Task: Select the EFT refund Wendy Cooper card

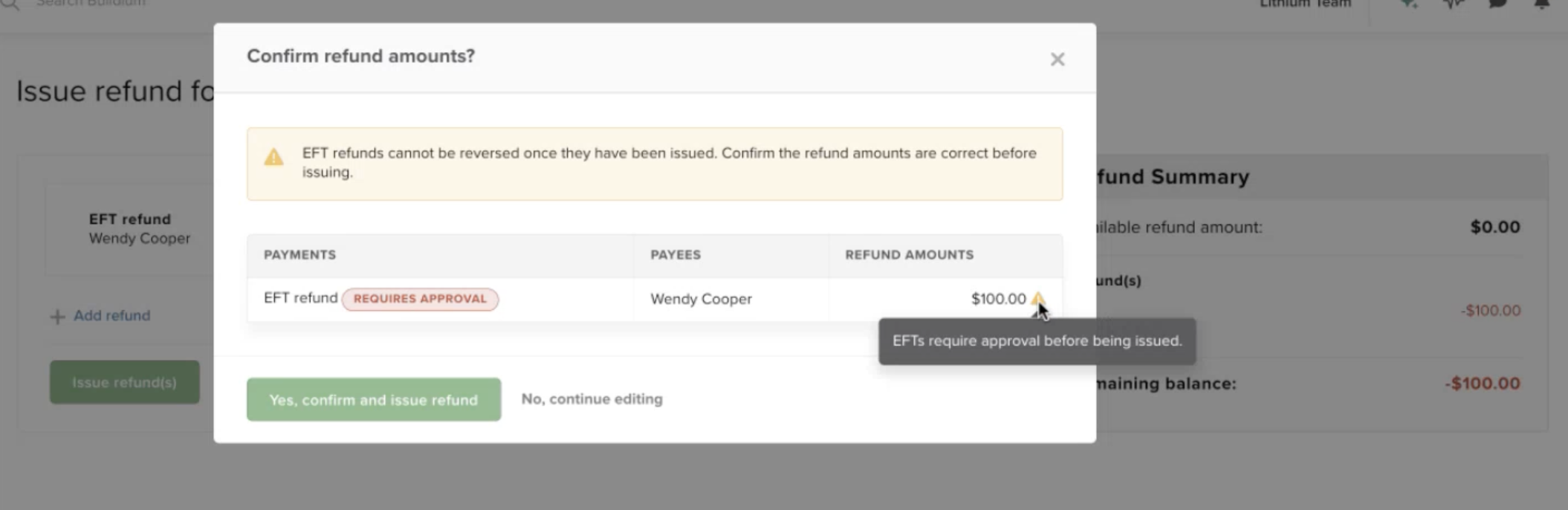Action: pyautogui.click(x=139, y=229)
